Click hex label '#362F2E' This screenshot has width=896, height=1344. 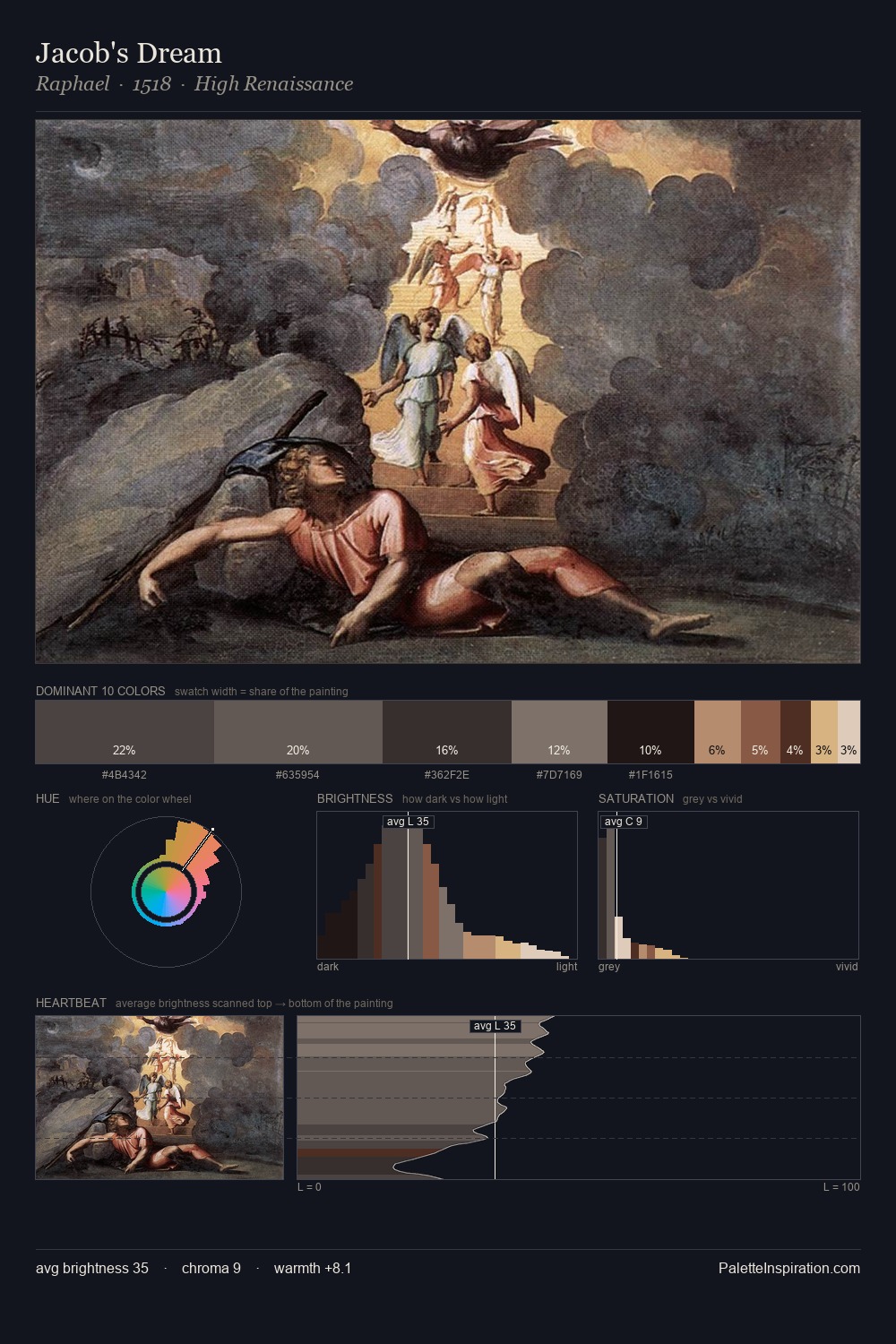point(447,774)
